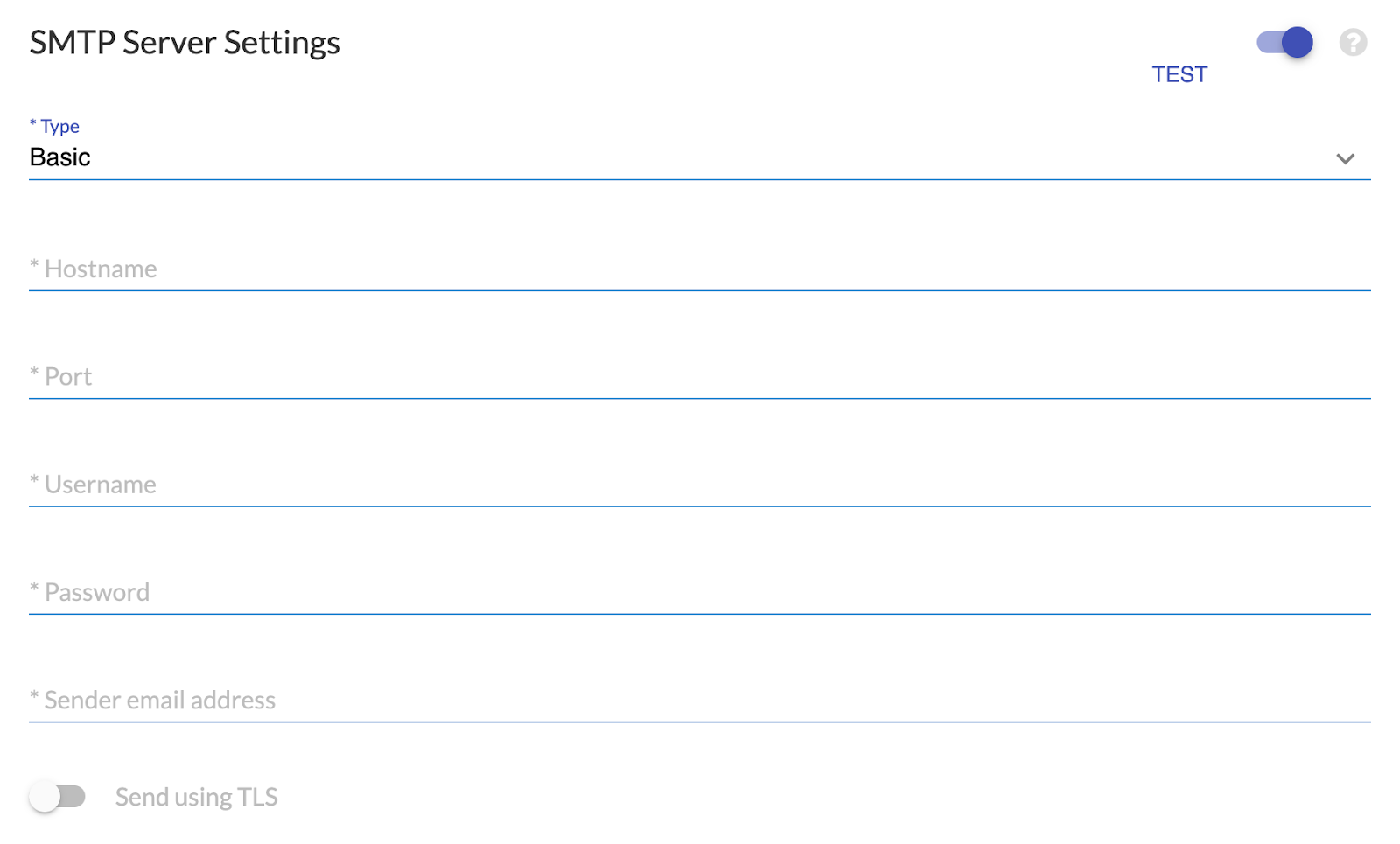
Task: Expand the Type dropdown chevron arrow
Action: 1345,158
